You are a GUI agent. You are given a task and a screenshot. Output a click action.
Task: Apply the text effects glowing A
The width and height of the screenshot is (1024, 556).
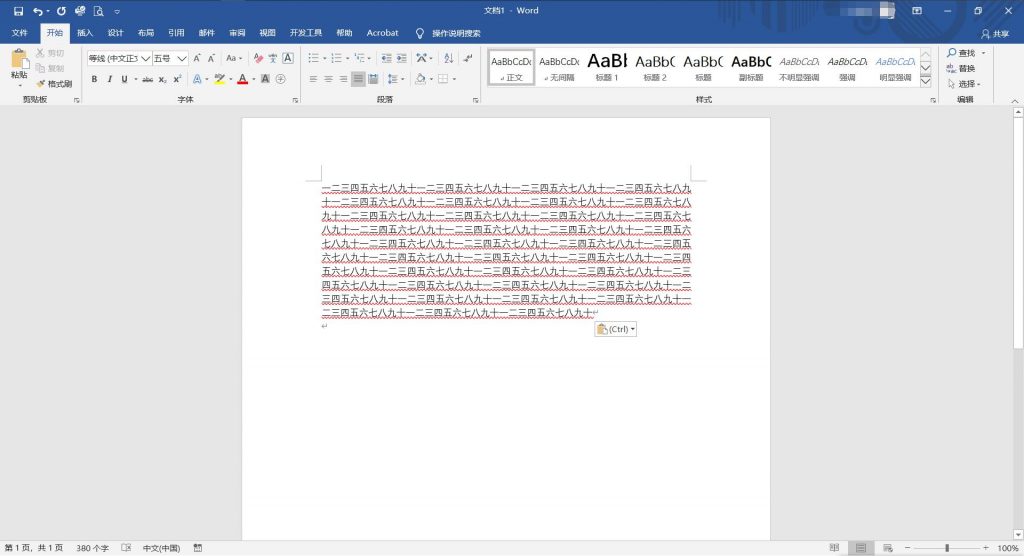pyautogui.click(x=197, y=79)
